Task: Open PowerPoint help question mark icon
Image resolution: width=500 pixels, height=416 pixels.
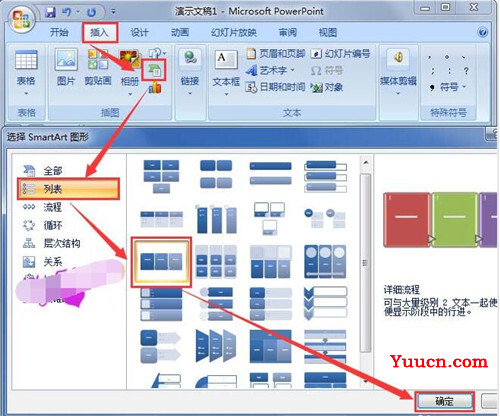Action: pyautogui.click(x=482, y=32)
